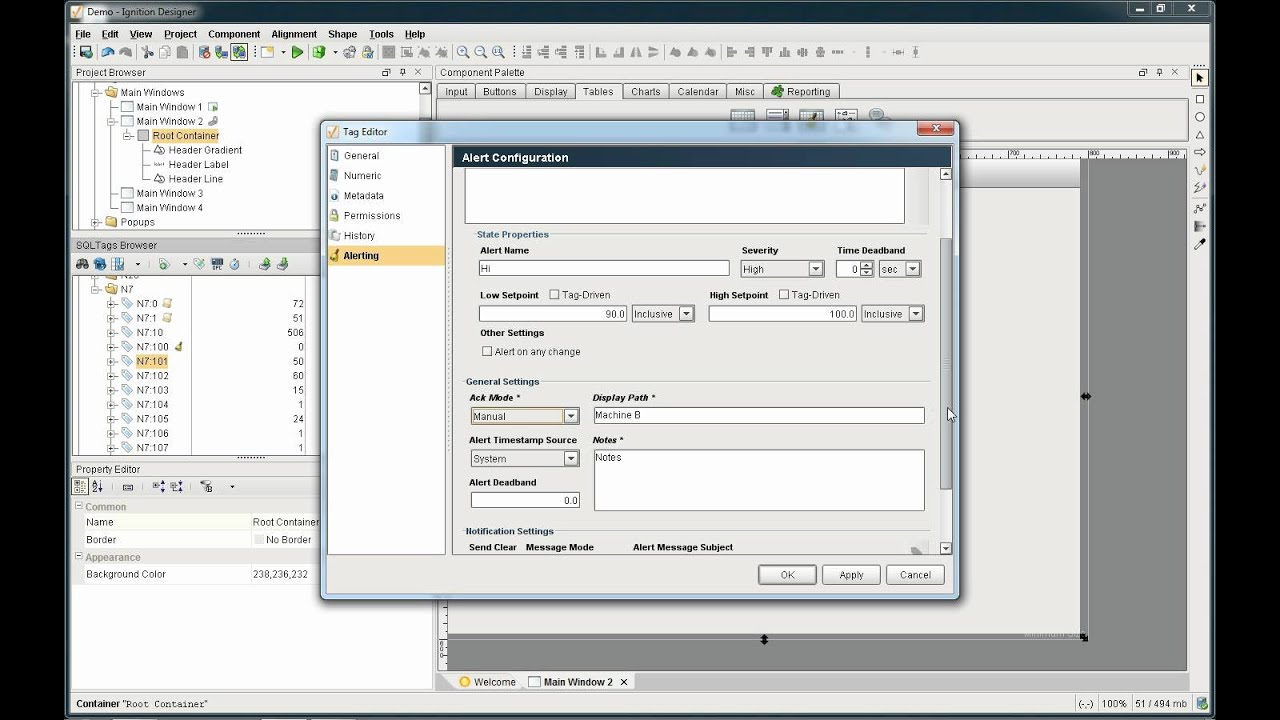
Task: Click the Background Color value 238,236,232
Action: (x=280, y=574)
